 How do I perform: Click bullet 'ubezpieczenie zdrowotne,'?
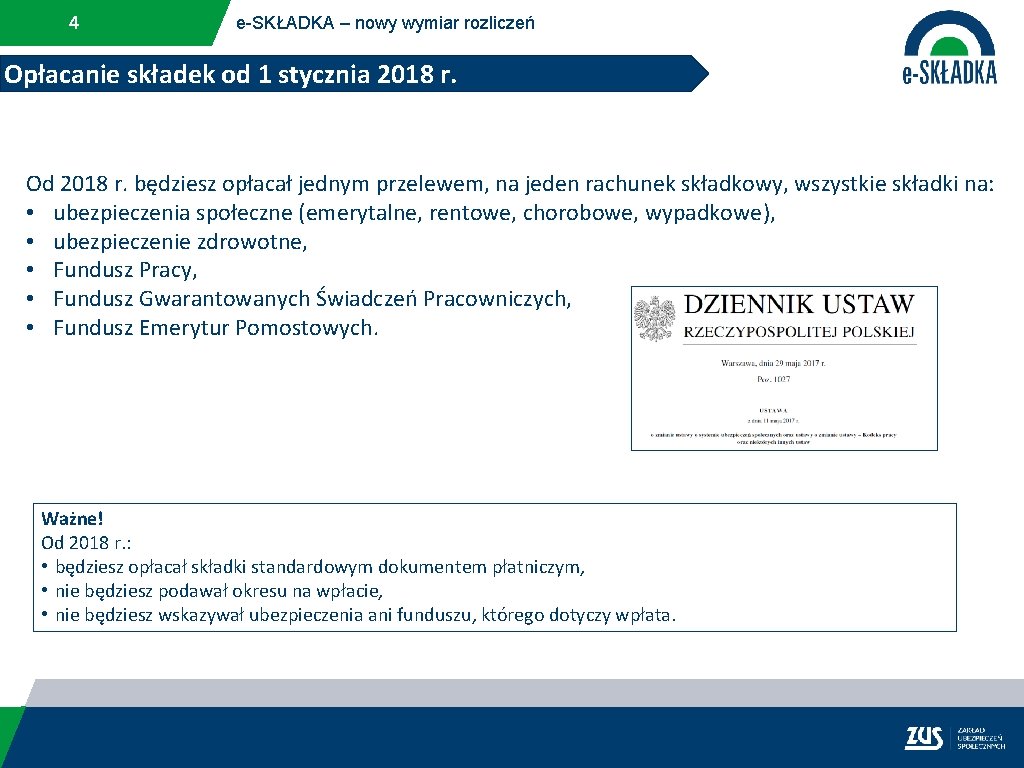click(x=180, y=242)
